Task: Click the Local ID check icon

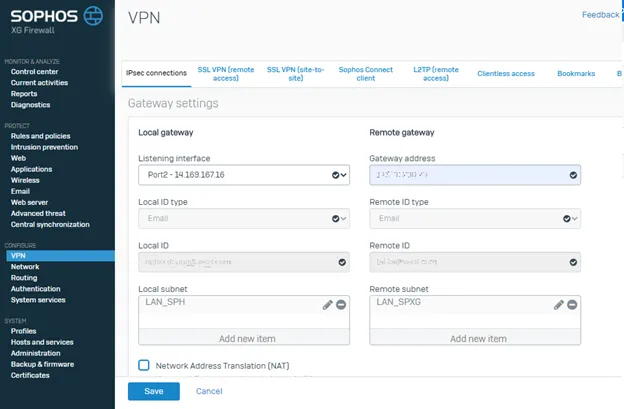Action: point(342,262)
